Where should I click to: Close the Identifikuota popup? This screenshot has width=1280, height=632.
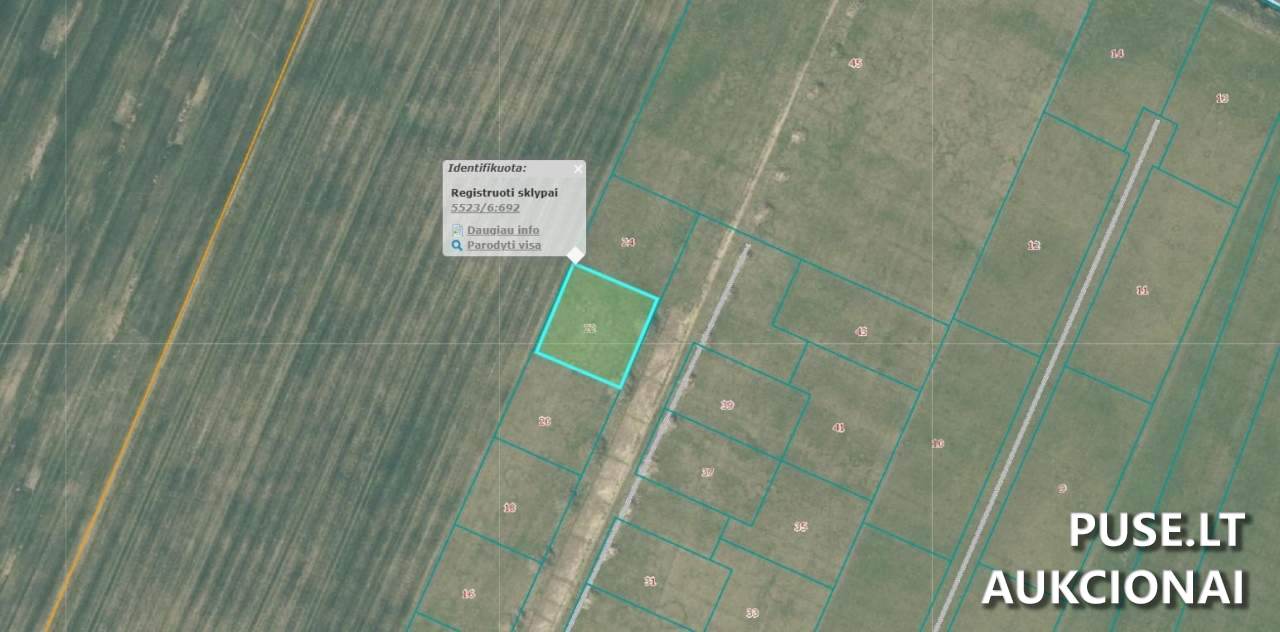(x=577, y=169)
